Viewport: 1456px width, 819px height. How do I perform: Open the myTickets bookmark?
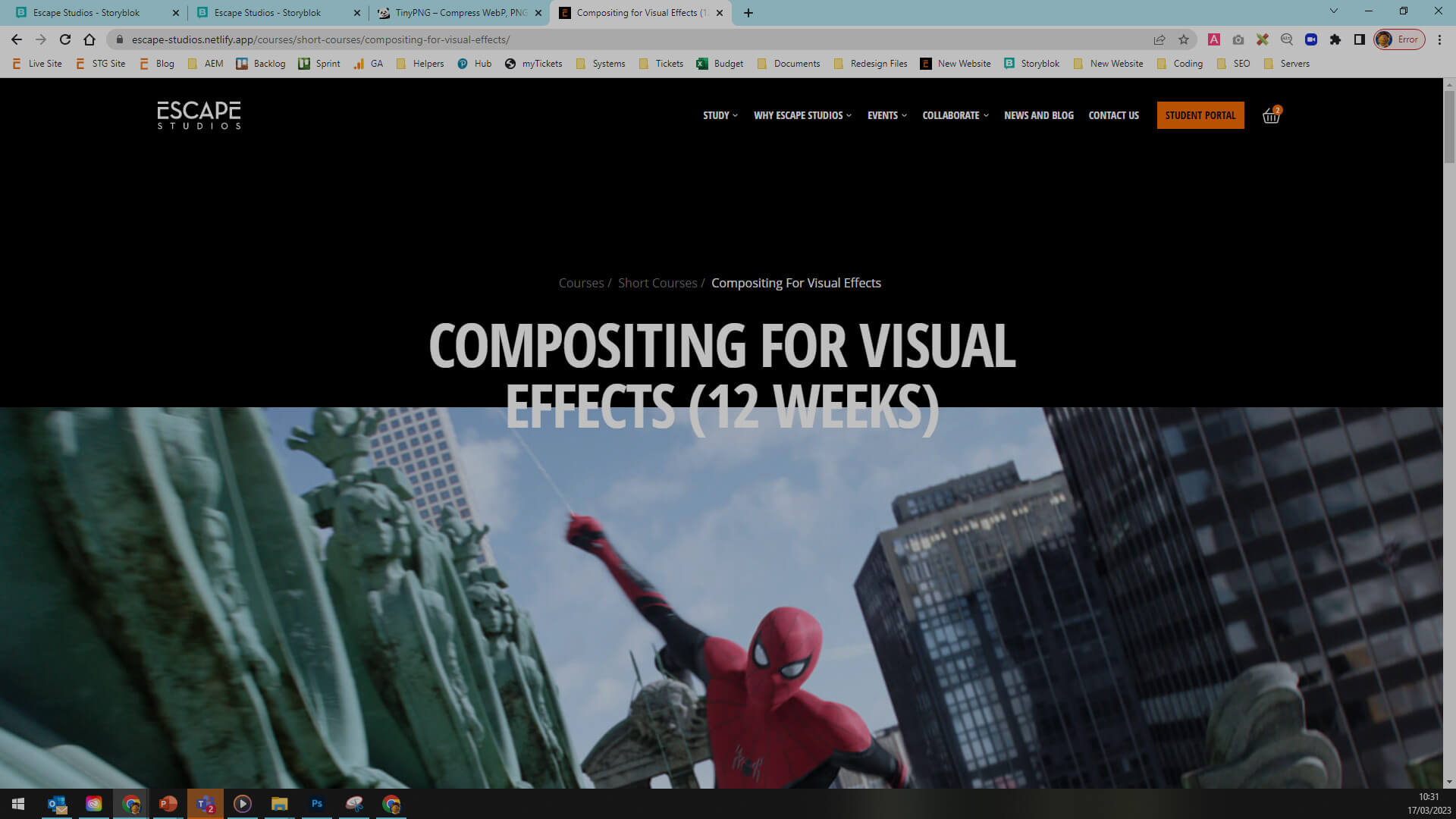coord(534,64)
